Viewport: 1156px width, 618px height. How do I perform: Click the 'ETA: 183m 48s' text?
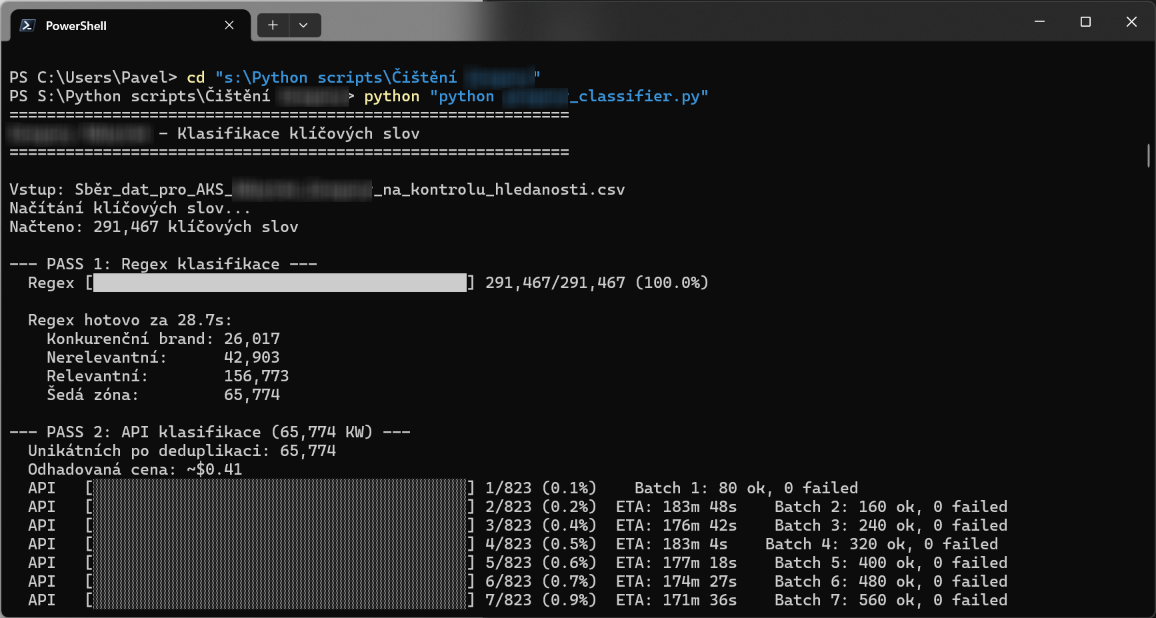click(x=676, y=507)
